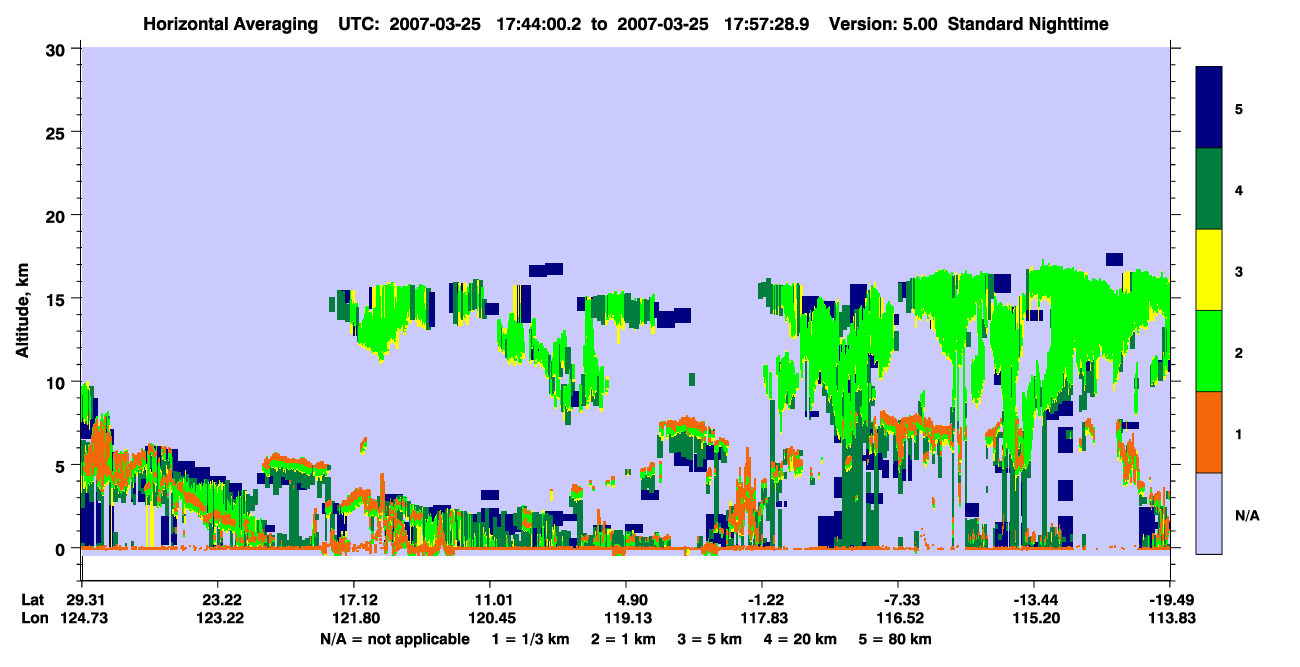
Task: Click the dark blue colorbar segment labeled 5
Action: pos(1209,108)
